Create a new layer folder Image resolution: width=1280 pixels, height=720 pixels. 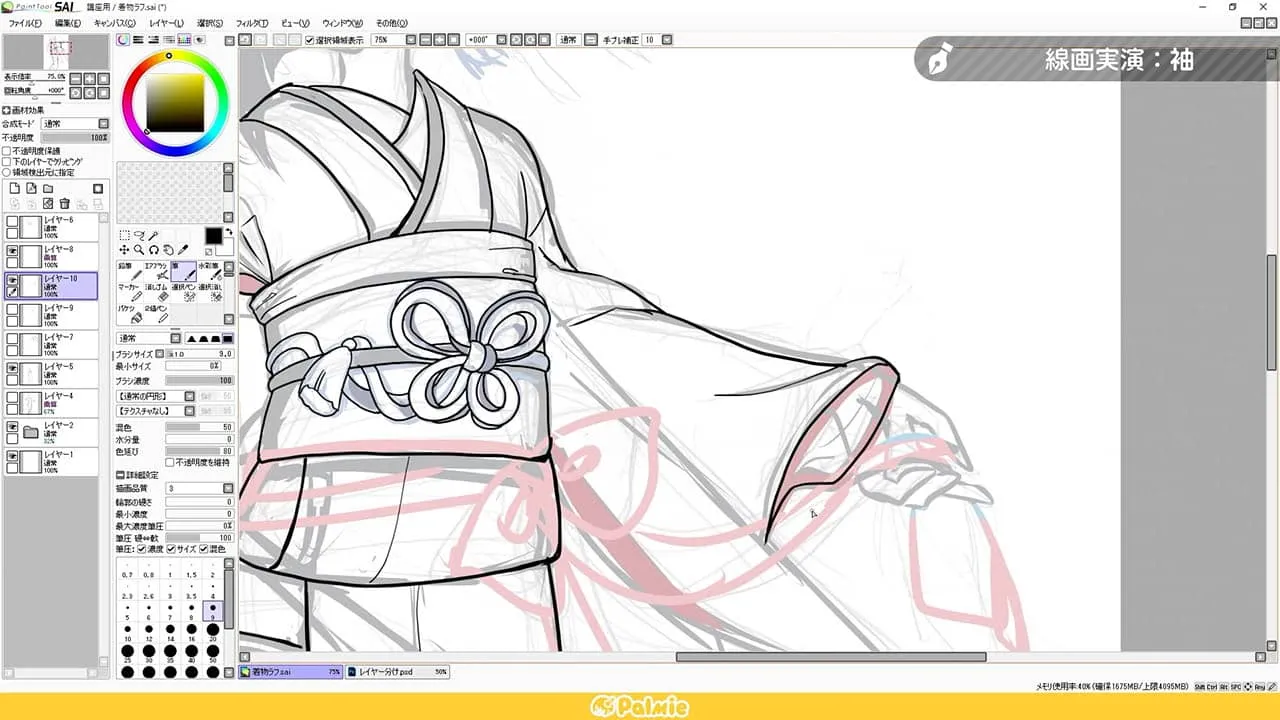tap(47, 188)
